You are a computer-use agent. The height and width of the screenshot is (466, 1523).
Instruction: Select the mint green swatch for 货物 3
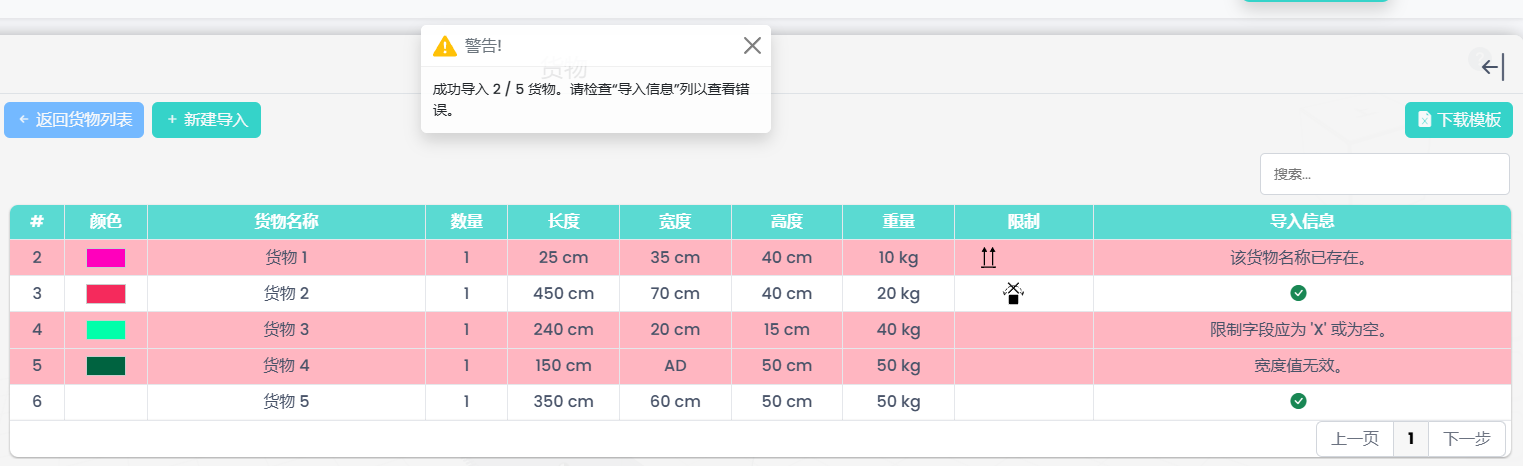[x=106, y=330]
